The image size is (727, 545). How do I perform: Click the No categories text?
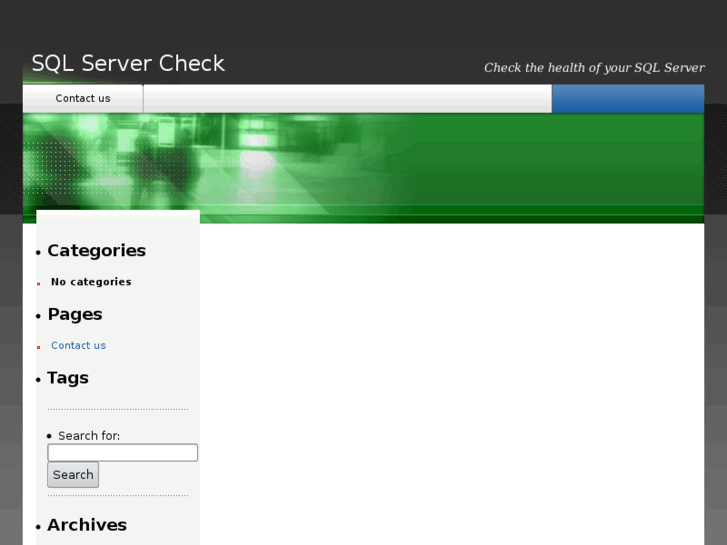coord(91,282)
